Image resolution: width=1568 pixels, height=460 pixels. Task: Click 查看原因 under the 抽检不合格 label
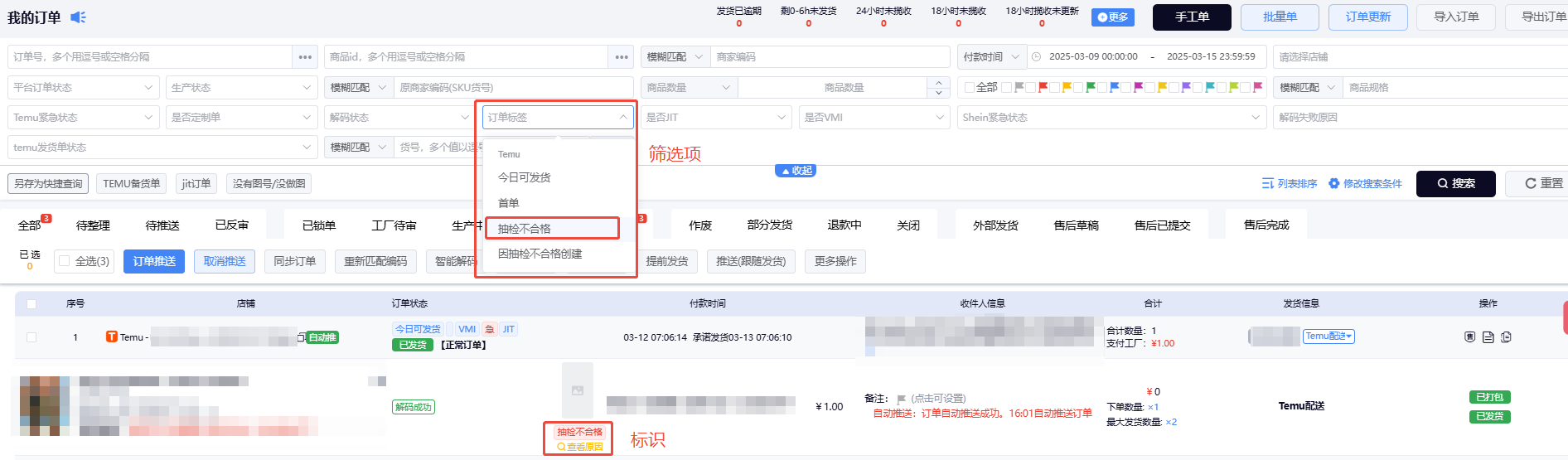(x=580, y=447)
